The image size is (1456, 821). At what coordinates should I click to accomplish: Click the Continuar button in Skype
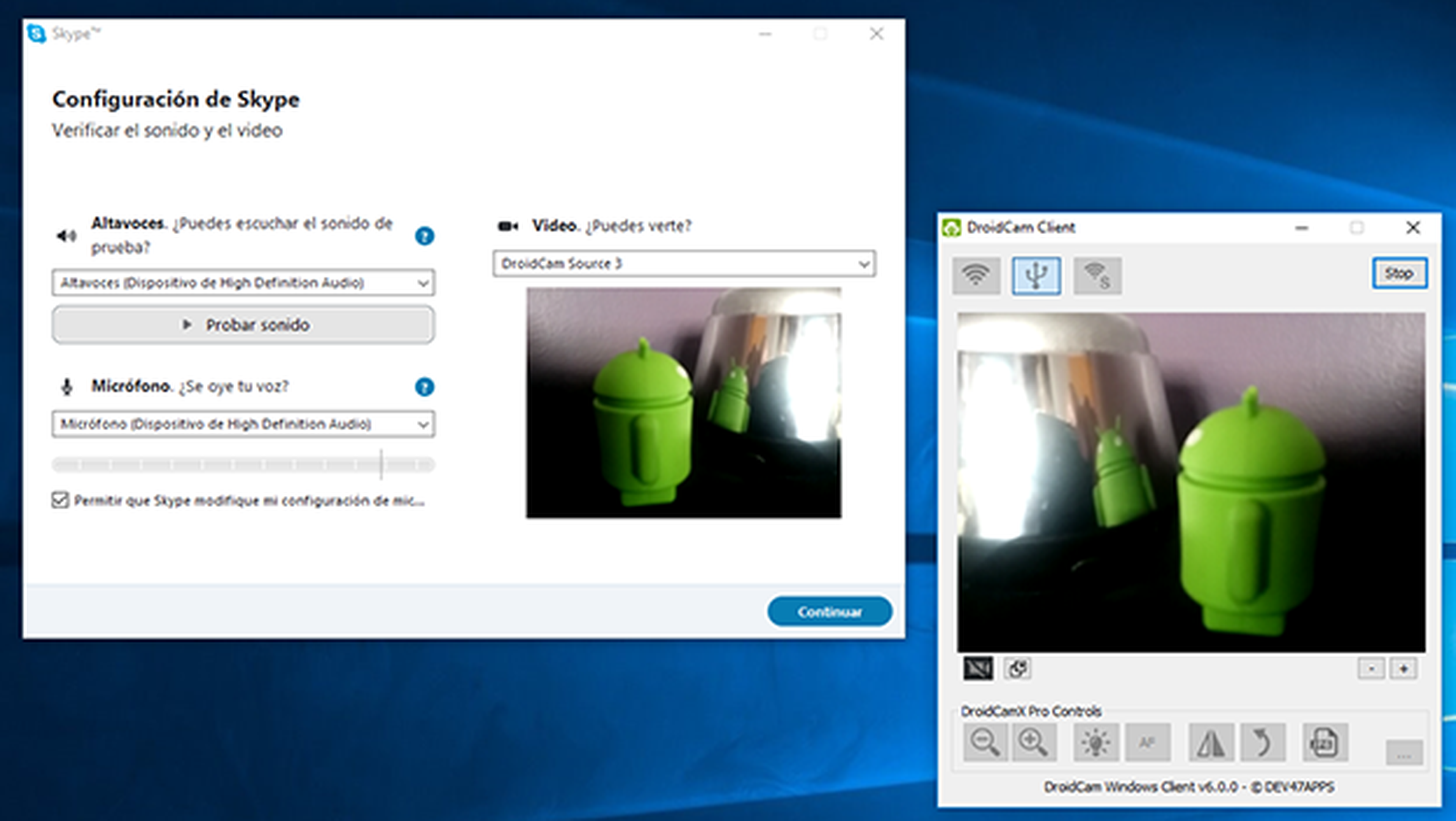coord(829,611)
